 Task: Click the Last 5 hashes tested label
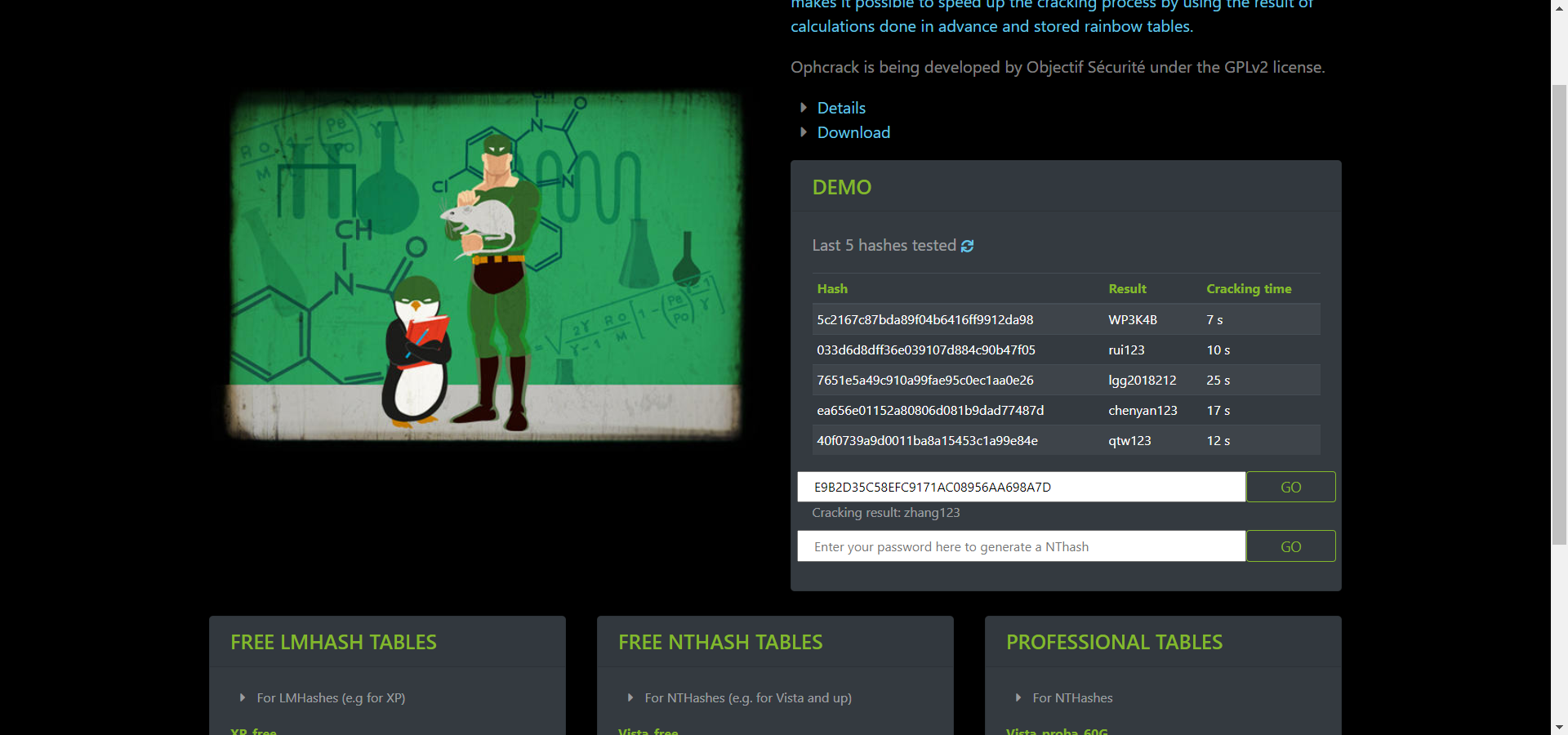[x=884, y=245]
